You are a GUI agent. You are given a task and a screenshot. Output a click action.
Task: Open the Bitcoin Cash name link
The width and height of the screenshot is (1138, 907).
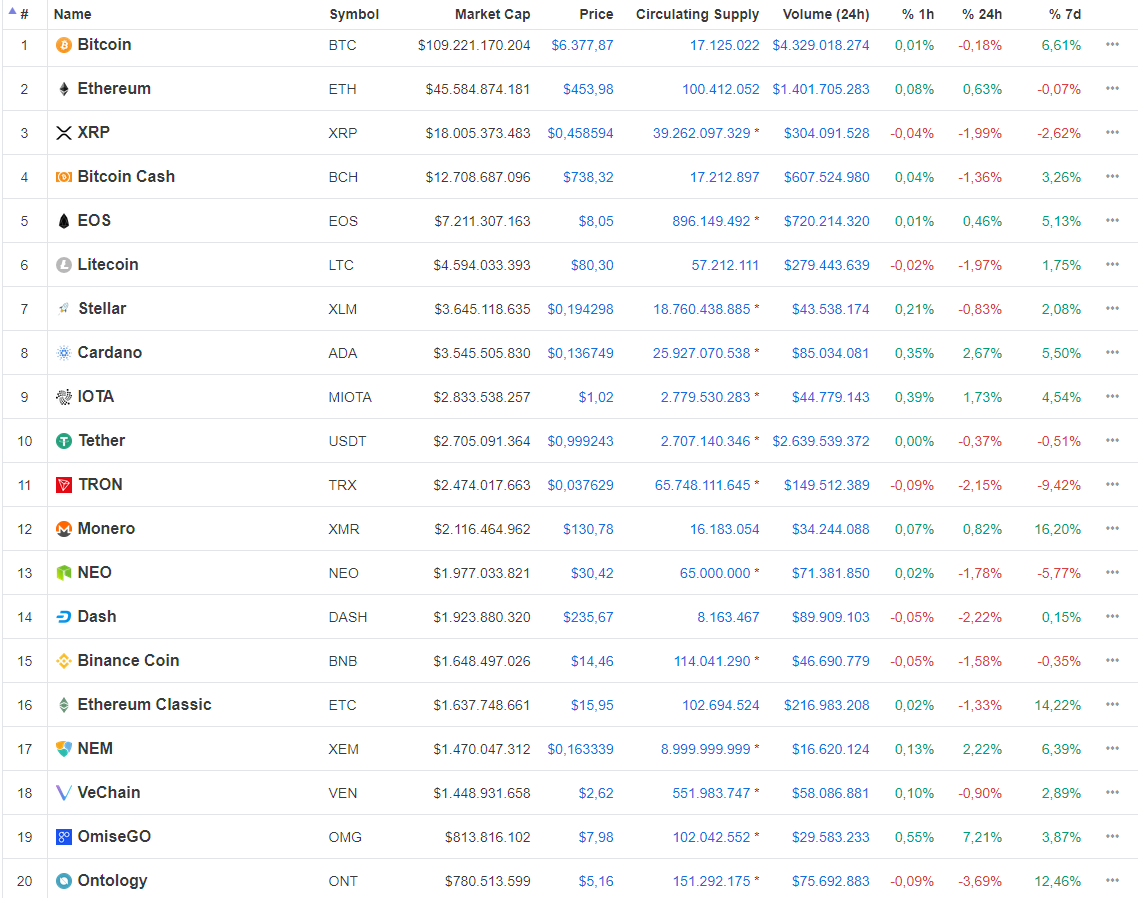pos(126,176)
